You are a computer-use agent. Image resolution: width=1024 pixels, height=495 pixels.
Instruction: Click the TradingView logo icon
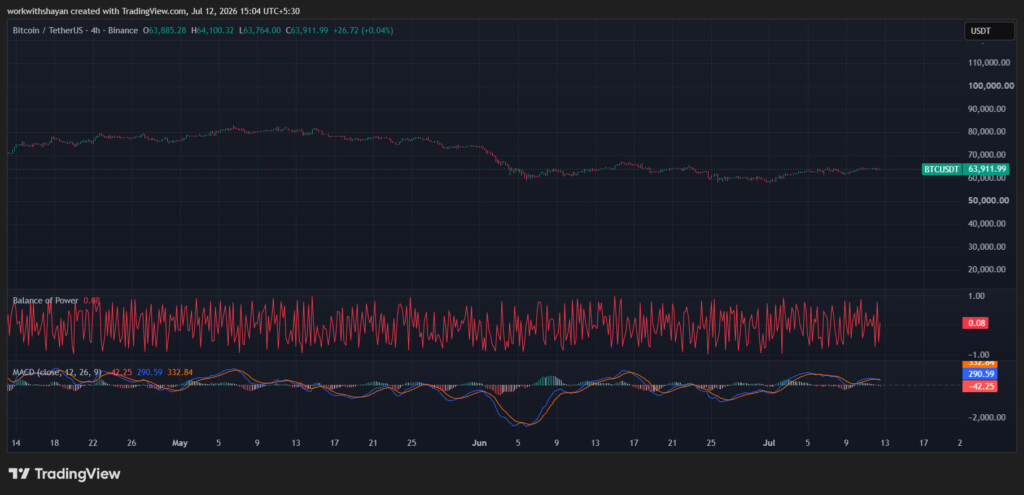coord(18,474)
